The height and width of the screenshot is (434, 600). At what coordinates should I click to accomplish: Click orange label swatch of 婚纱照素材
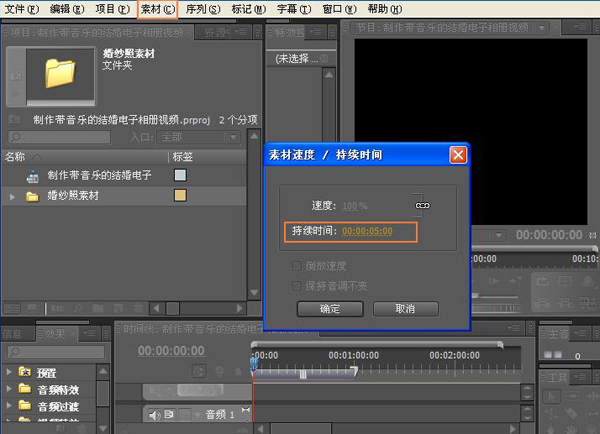[x=180, y=196]
